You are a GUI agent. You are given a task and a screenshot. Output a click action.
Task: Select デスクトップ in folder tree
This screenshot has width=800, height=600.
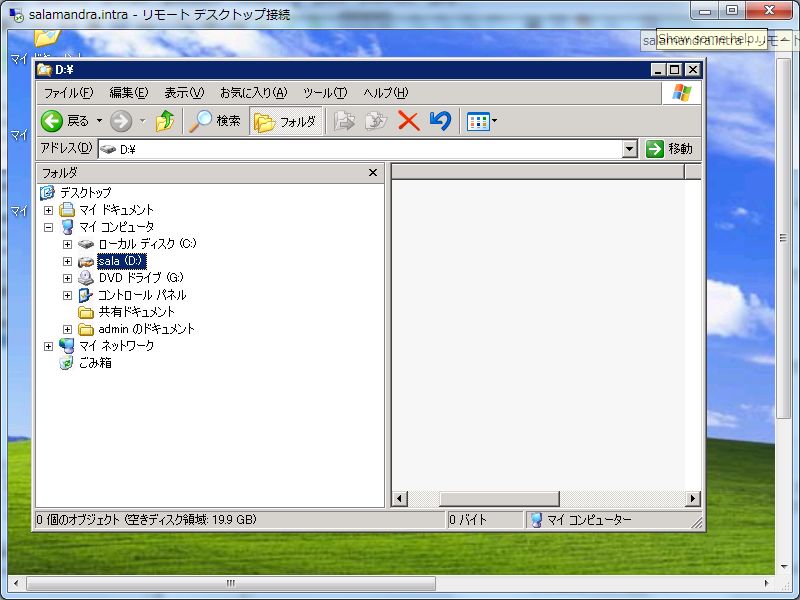click(85, 193)
